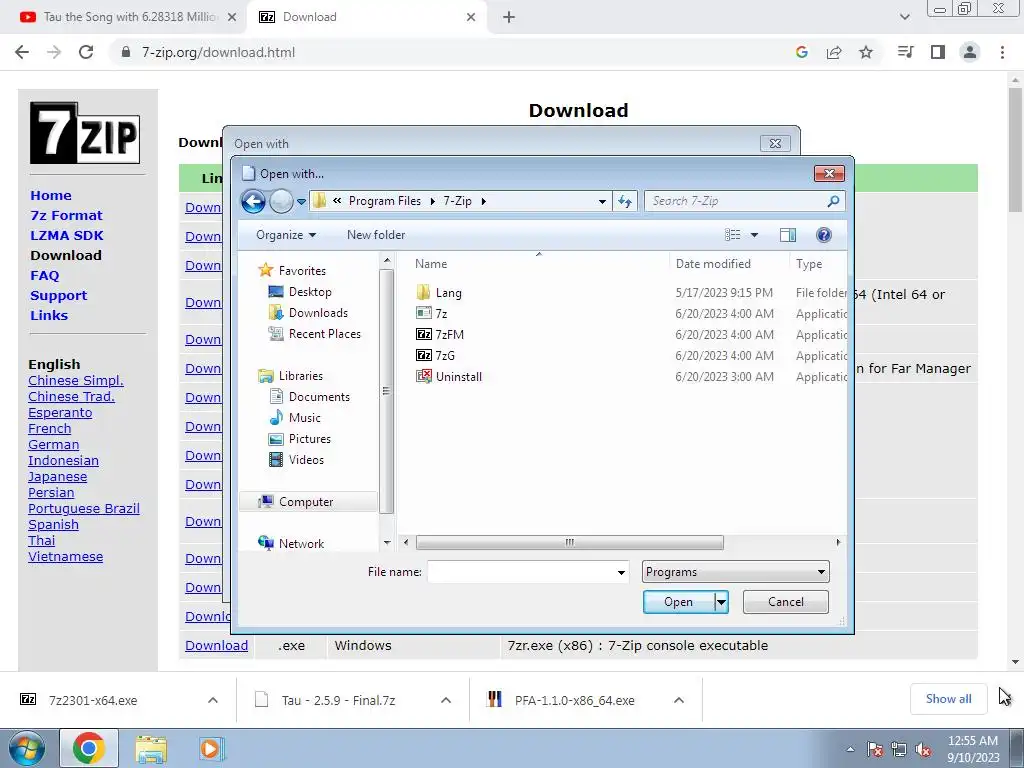Image resolution: width=1024 pixels, height=768 pixels.
Task: Click the Open button
Action: pos(679,602)
